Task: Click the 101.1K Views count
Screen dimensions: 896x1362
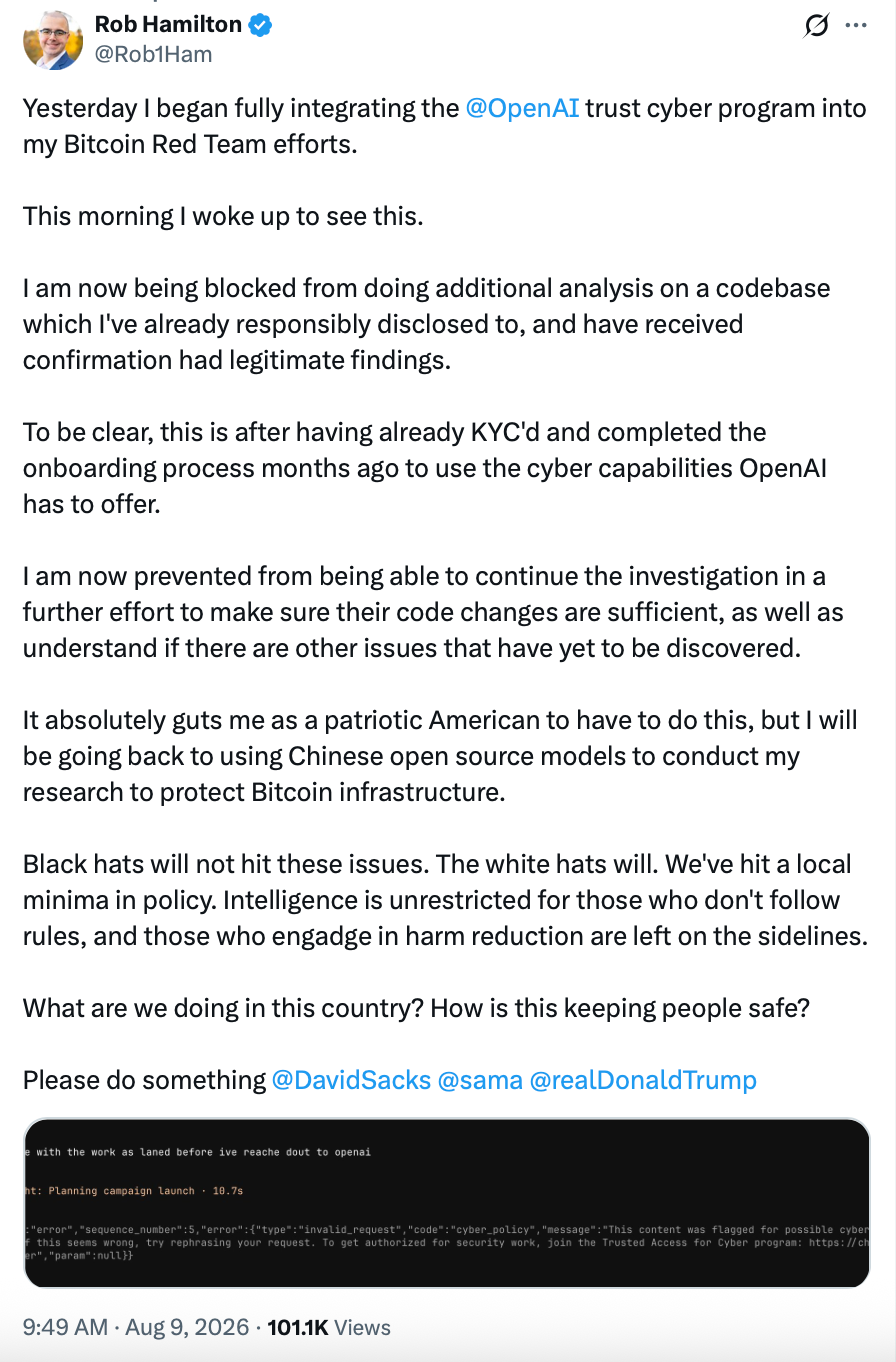Action: [x=329, y=1328]
